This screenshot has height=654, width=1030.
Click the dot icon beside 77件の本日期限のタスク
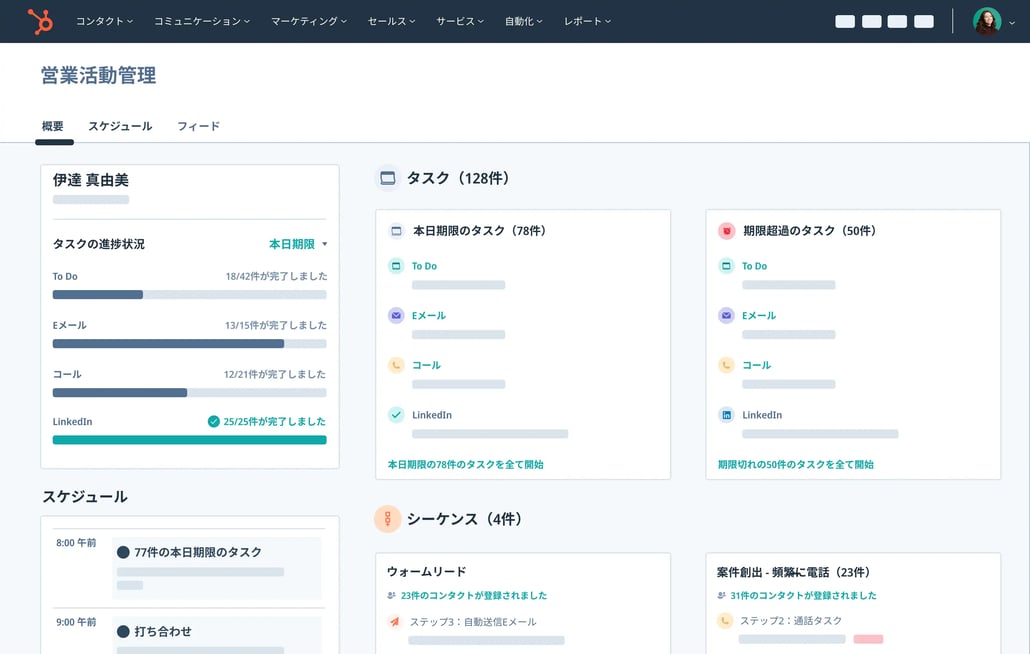(x=123, y=552)
